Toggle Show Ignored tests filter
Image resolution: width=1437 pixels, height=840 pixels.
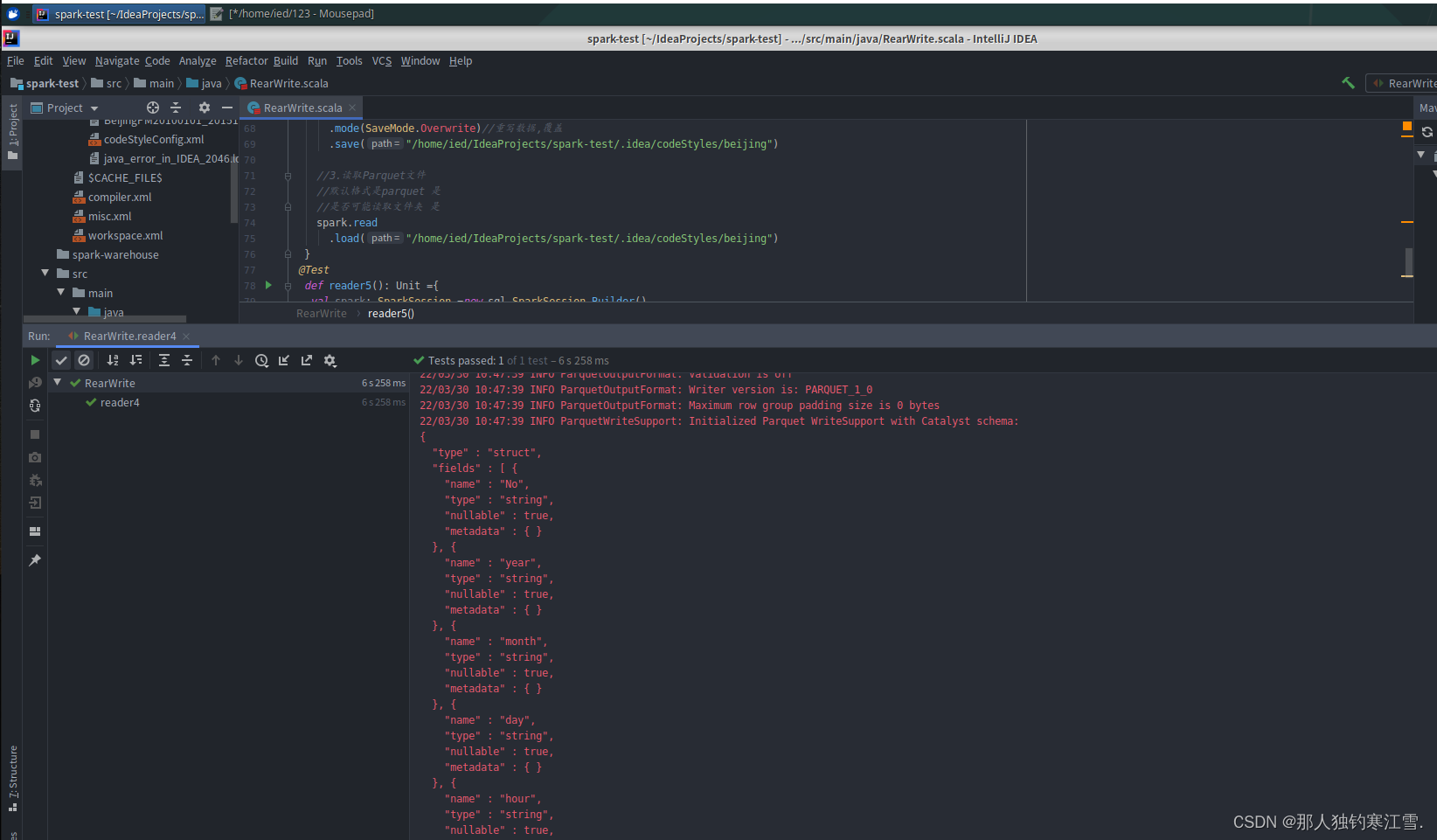point(84,360)
